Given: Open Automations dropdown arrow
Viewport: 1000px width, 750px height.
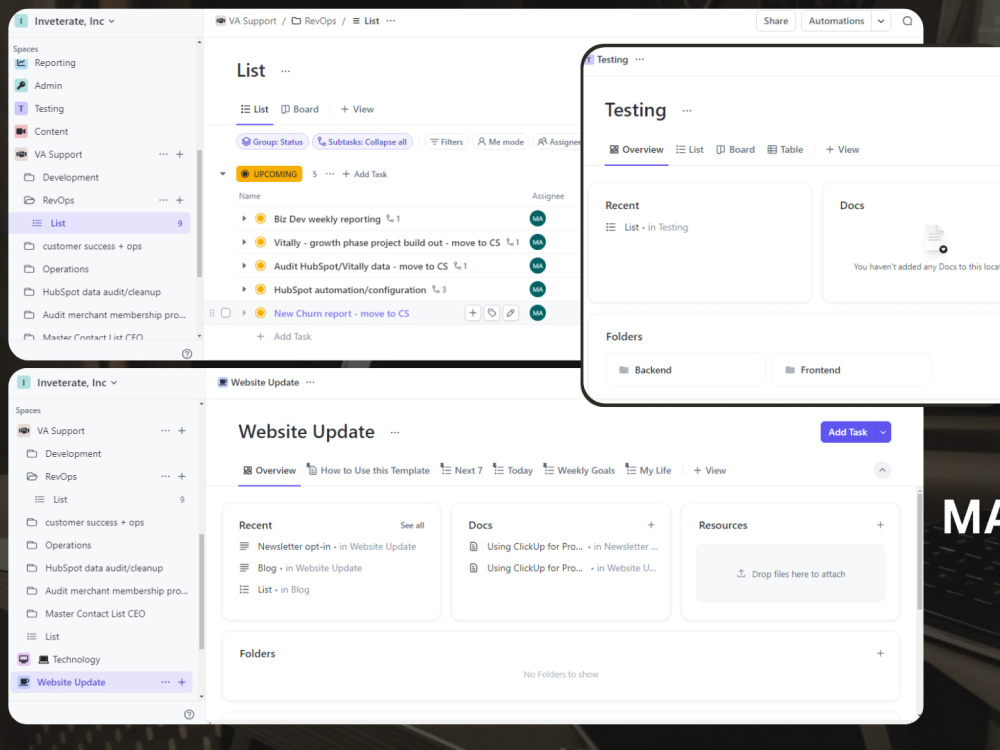Looking at the screenshot, I should pos(881,21).
